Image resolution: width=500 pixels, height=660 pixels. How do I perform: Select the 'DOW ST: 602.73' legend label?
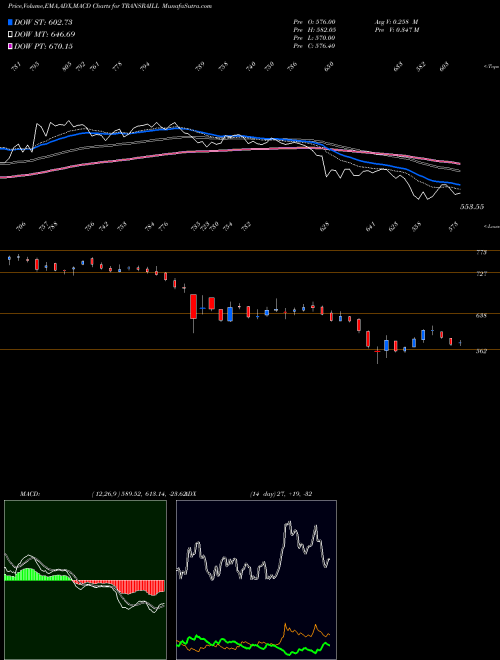point(43,22)
